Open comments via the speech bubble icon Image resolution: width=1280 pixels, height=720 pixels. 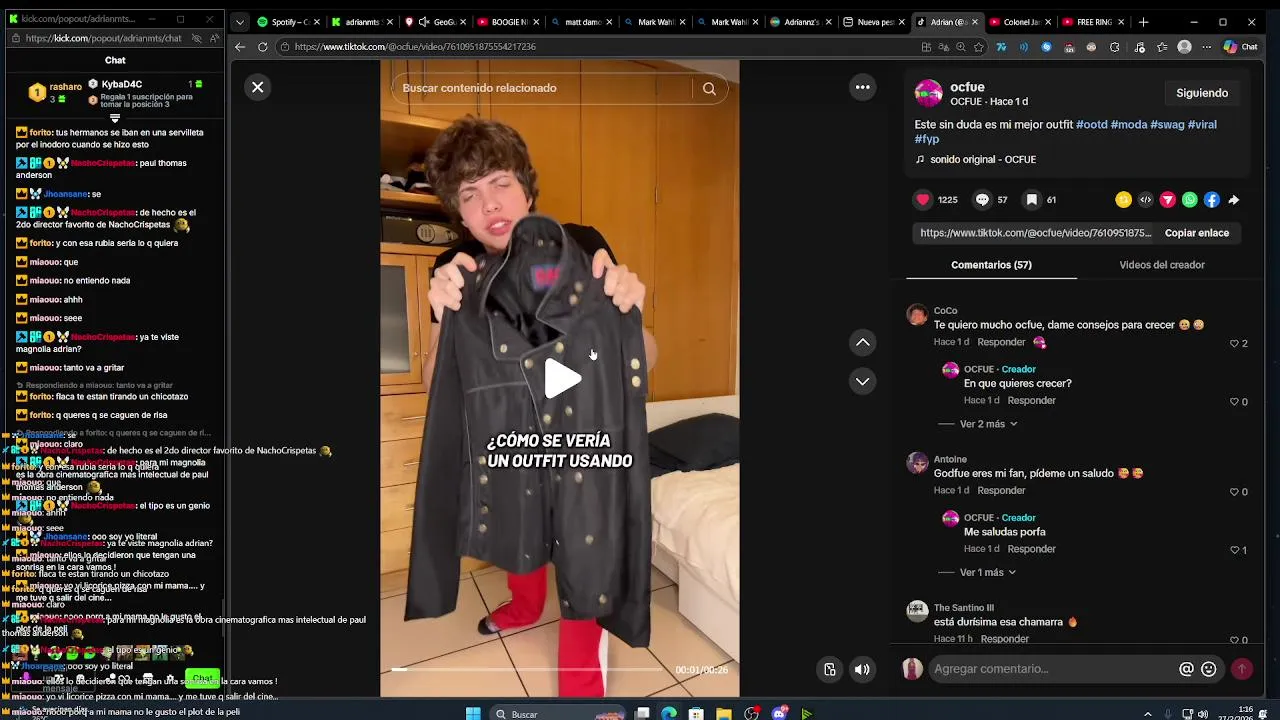click(982, 200)
